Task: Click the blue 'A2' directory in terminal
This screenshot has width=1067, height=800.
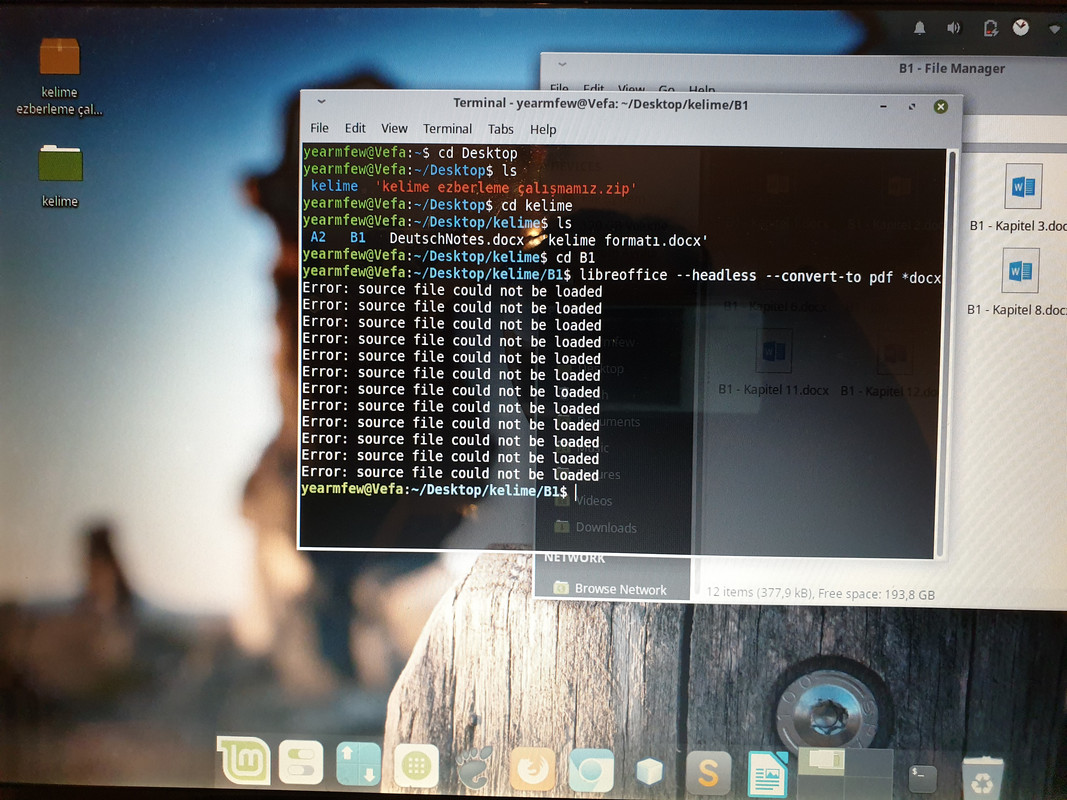Action: click(x=318, y=237)
